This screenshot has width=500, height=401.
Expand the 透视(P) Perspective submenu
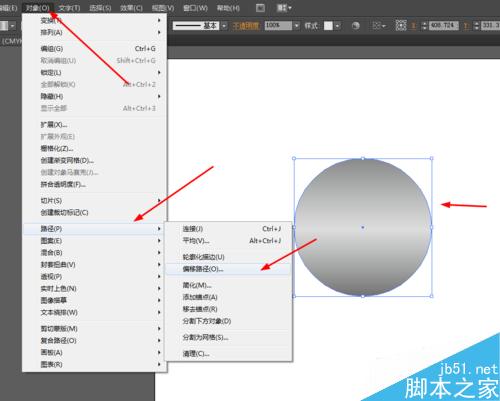[x=94, y=277]
